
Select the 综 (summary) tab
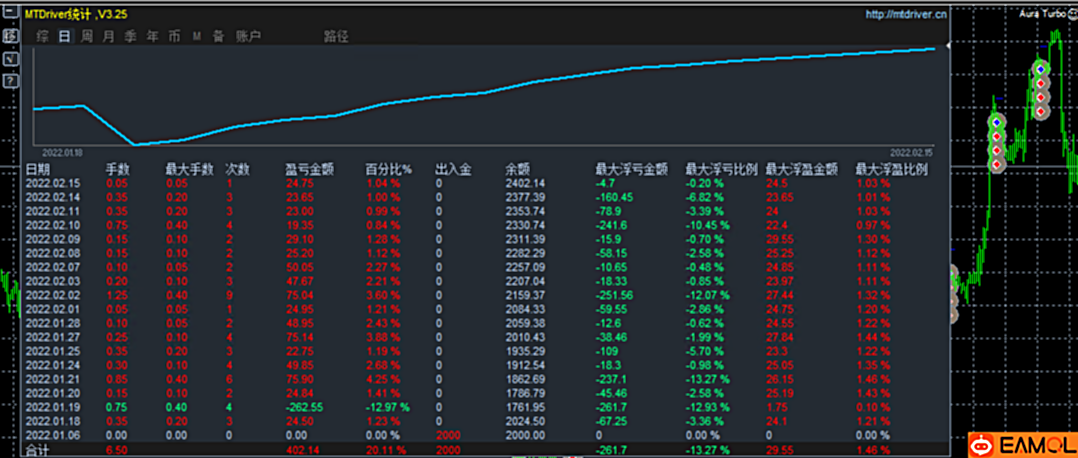click(43, 36)
